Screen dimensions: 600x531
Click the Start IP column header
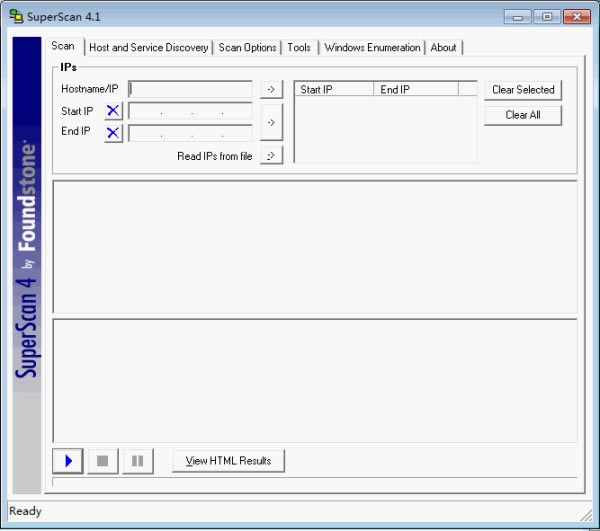pos(334,90)
